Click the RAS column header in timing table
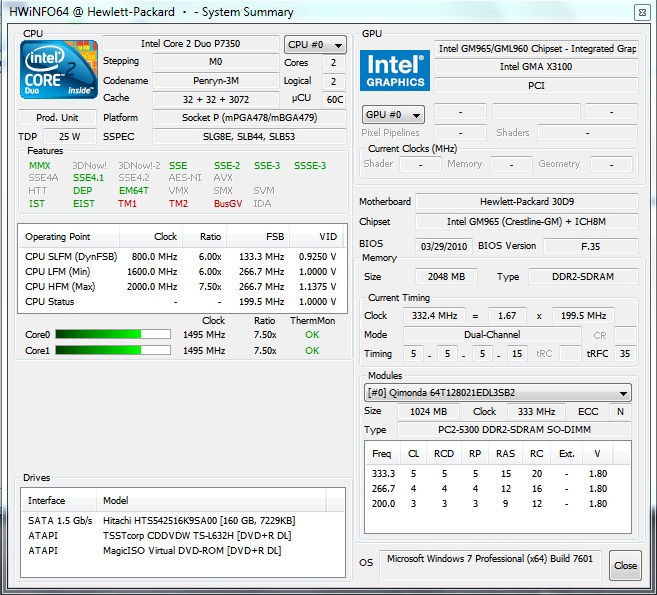The width and height of the screenshot is (657, 595). (505, 454)
